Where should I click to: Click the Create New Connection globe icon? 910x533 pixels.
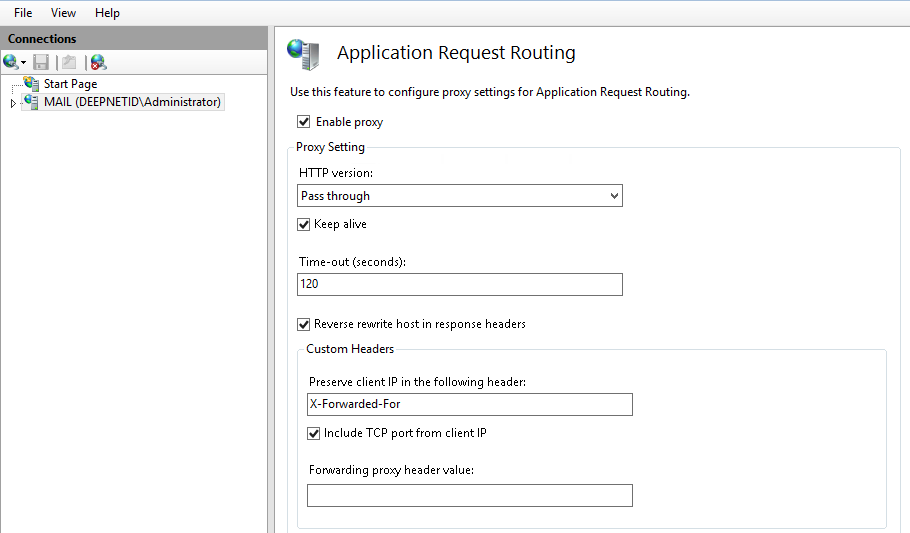click(x=11, y=62)
